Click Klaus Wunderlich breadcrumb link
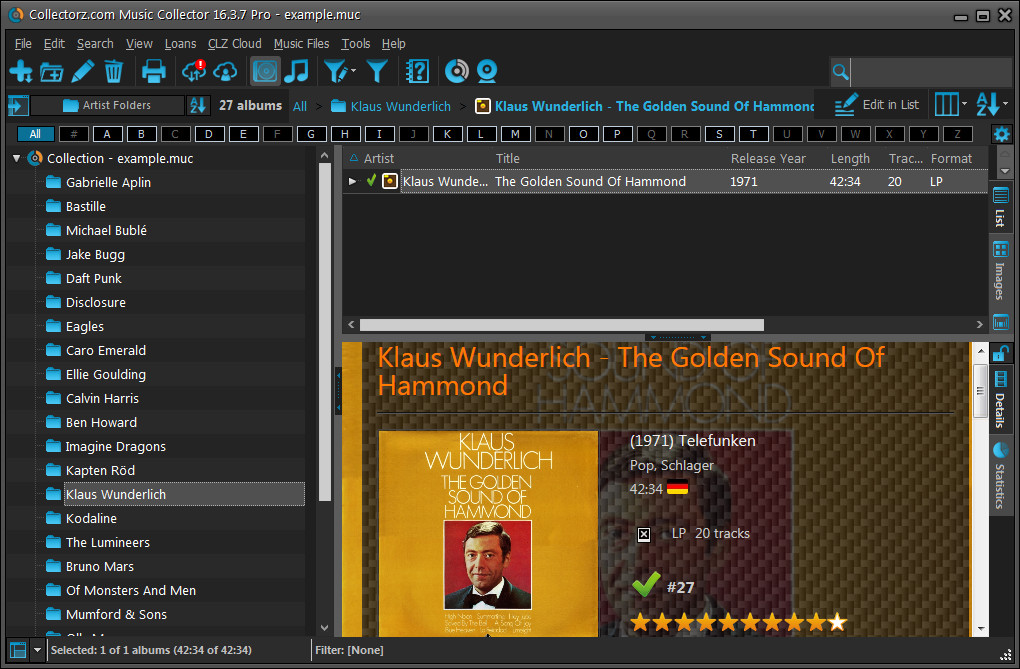This screenshot has width=1020, height=669. click(400, 106)
